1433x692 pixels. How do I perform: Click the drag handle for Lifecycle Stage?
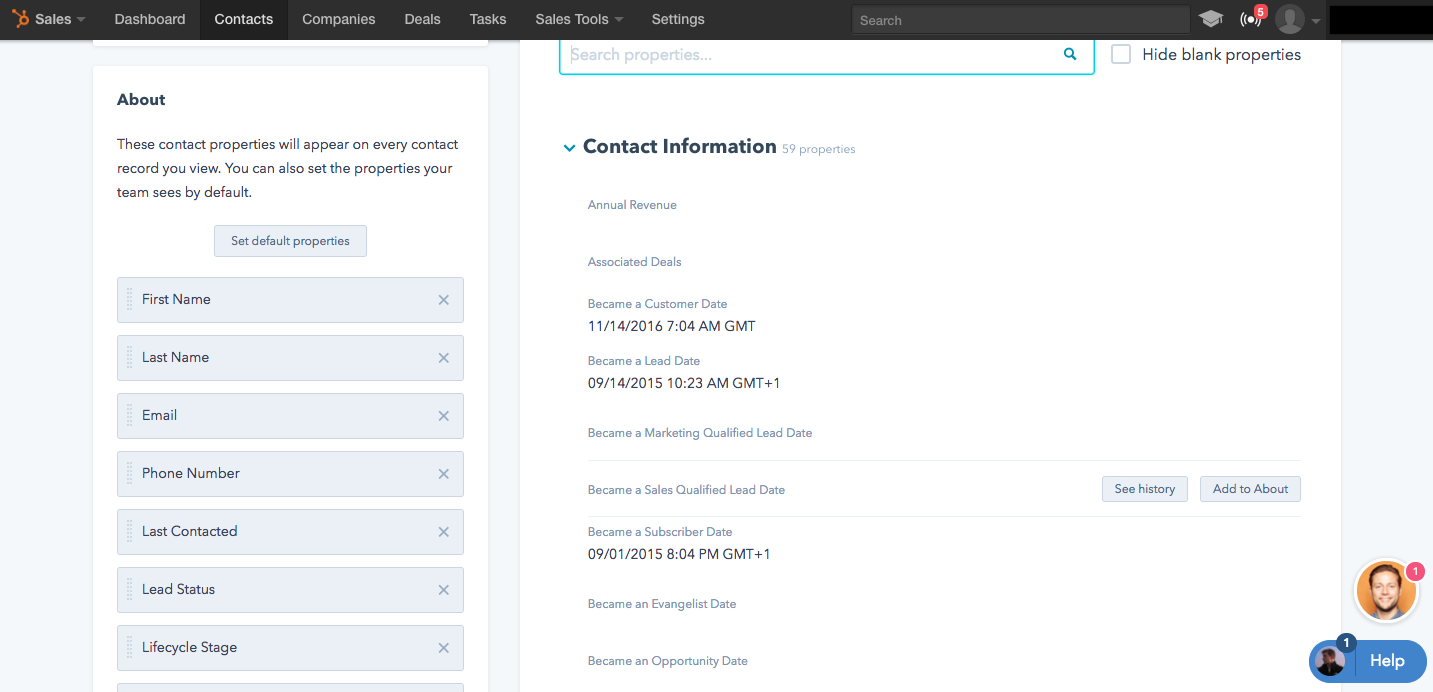click(129, 648)
